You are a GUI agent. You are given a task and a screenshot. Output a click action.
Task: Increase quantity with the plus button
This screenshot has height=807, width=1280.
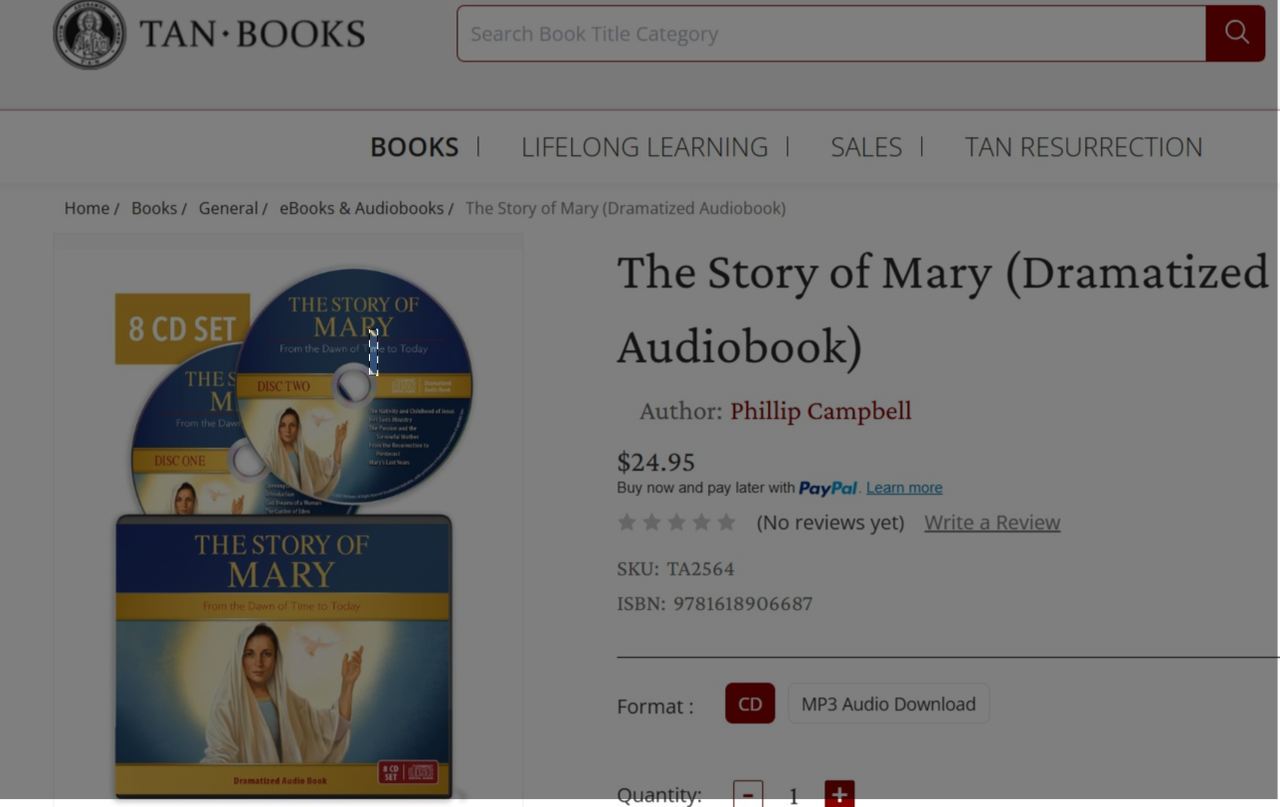point(839,794)
